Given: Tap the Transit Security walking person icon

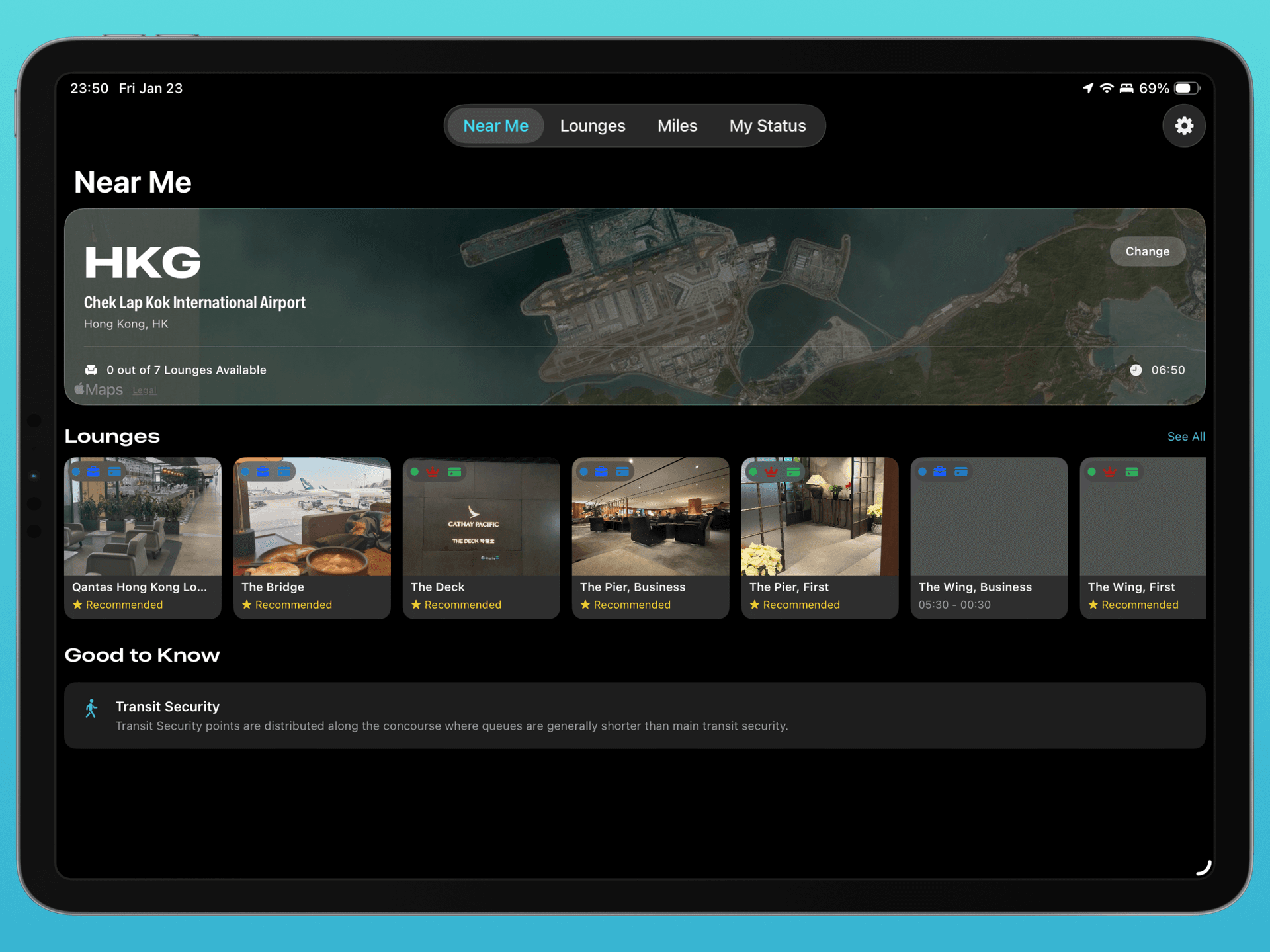Looking at the screenshot, I should click(91, 709).
